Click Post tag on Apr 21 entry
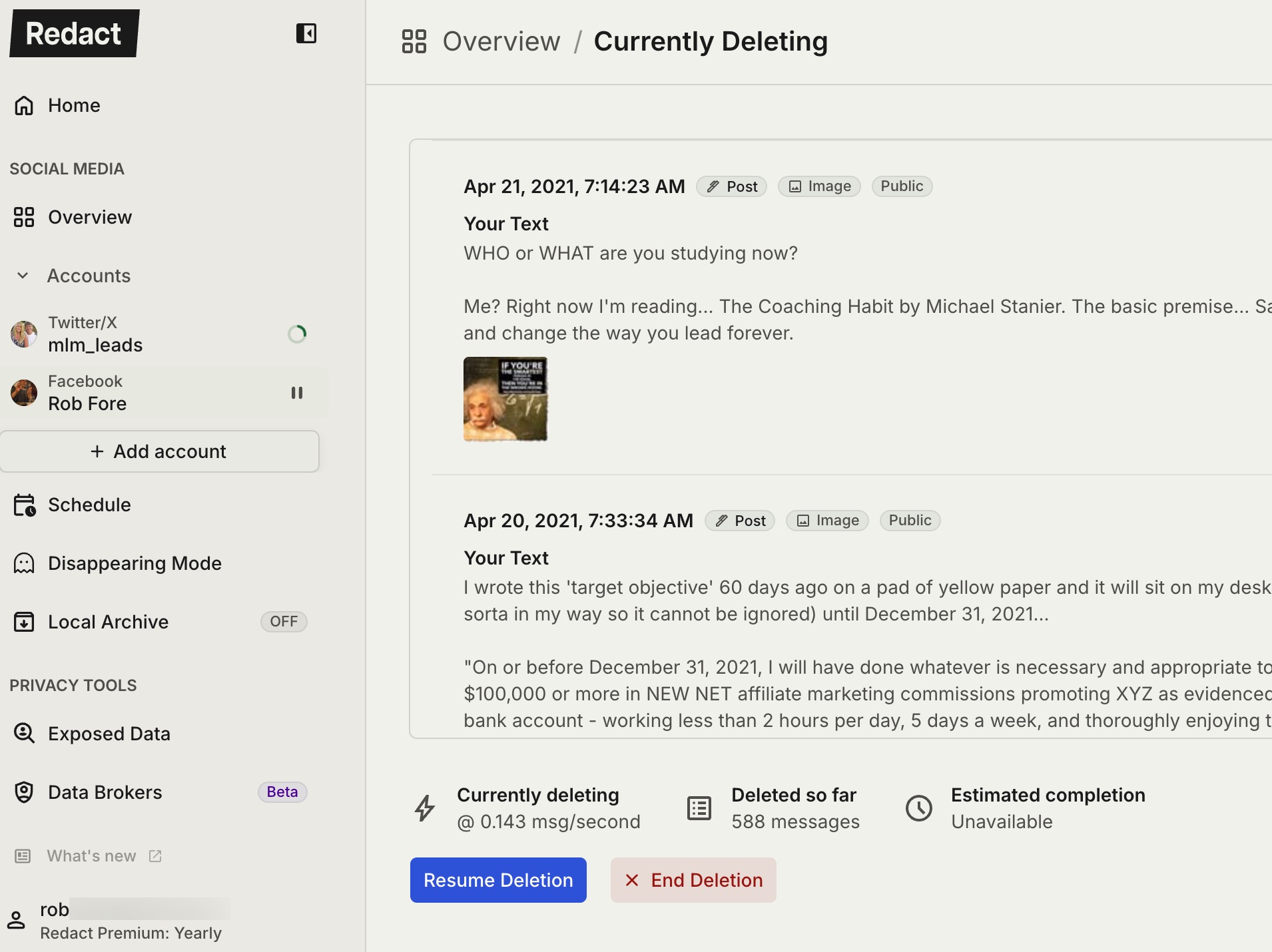 [x=732, y=186]
